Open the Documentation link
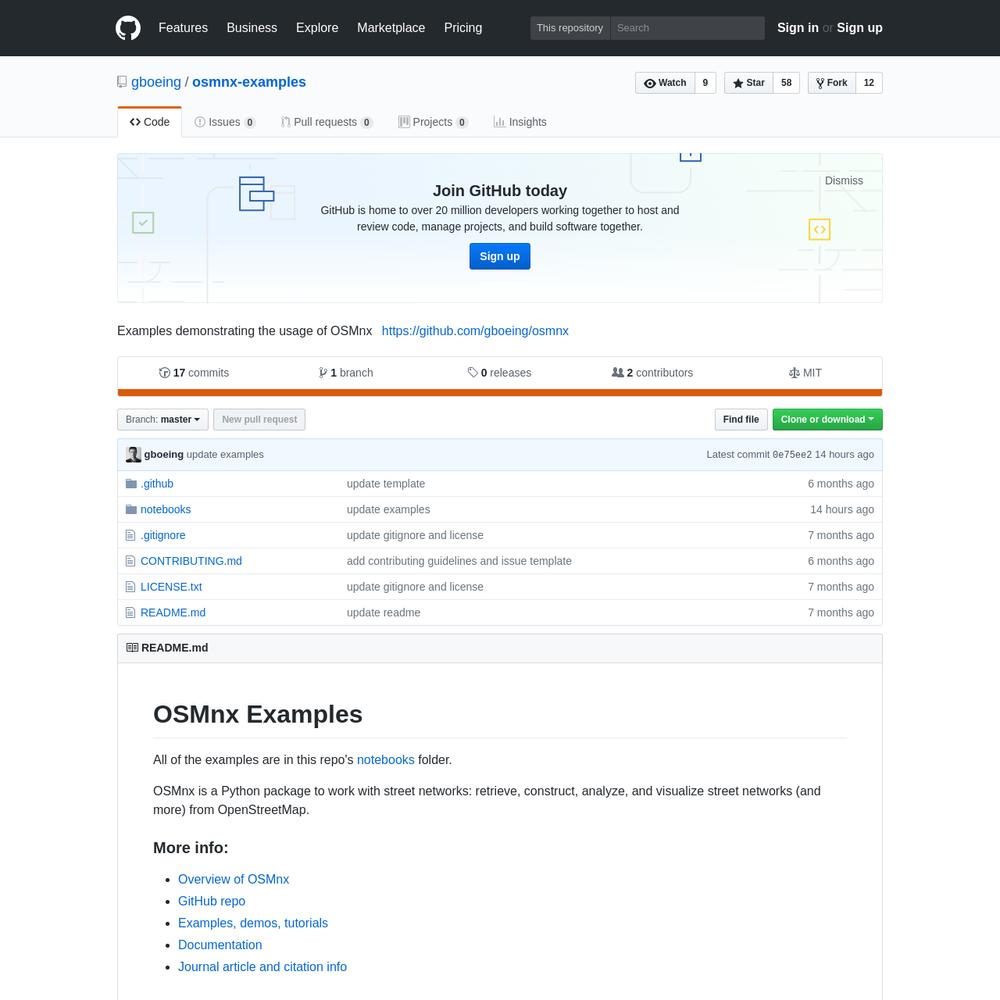Viewport: 1000px width, 1000px height. (x=220, y=945)
